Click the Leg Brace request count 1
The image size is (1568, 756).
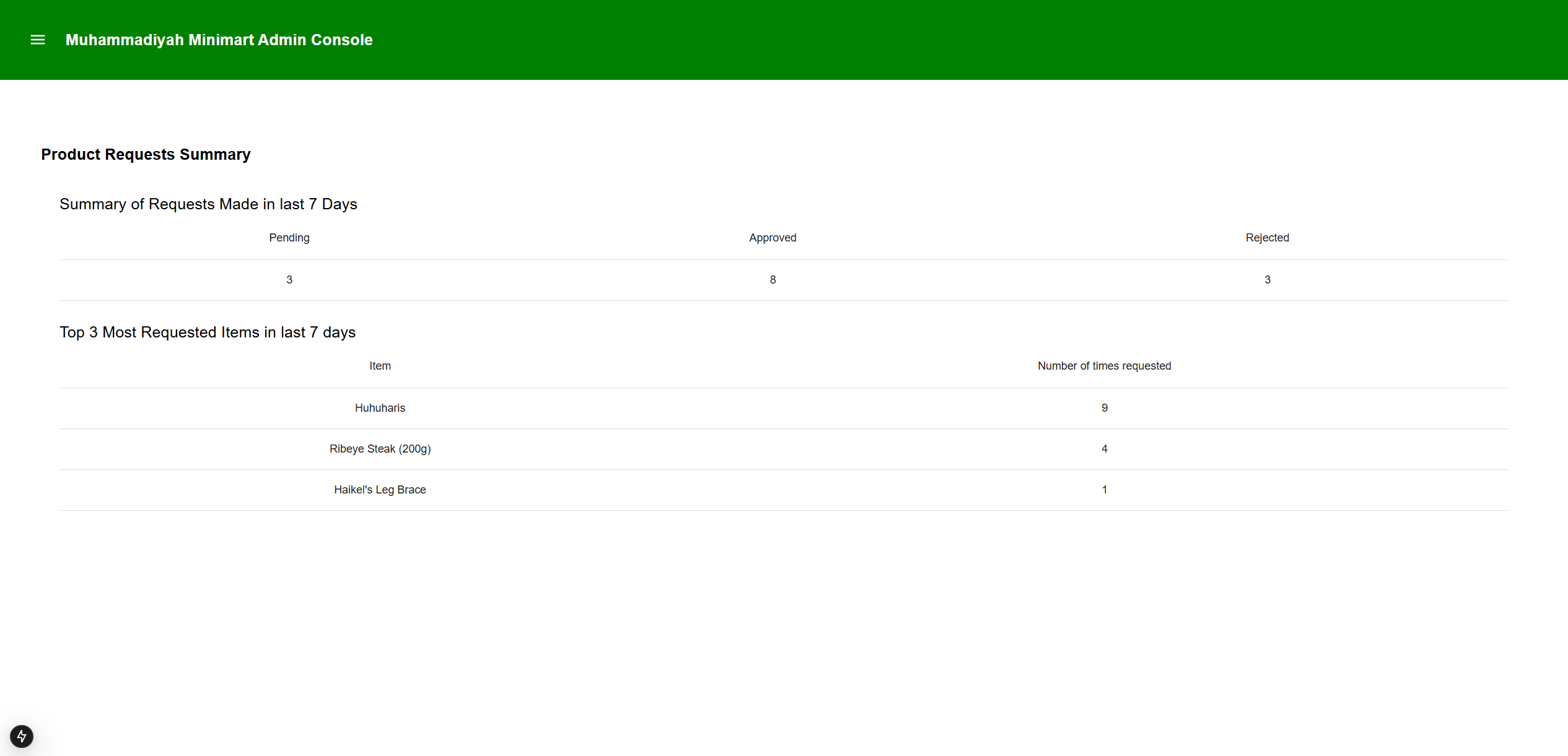(1104, 490)
